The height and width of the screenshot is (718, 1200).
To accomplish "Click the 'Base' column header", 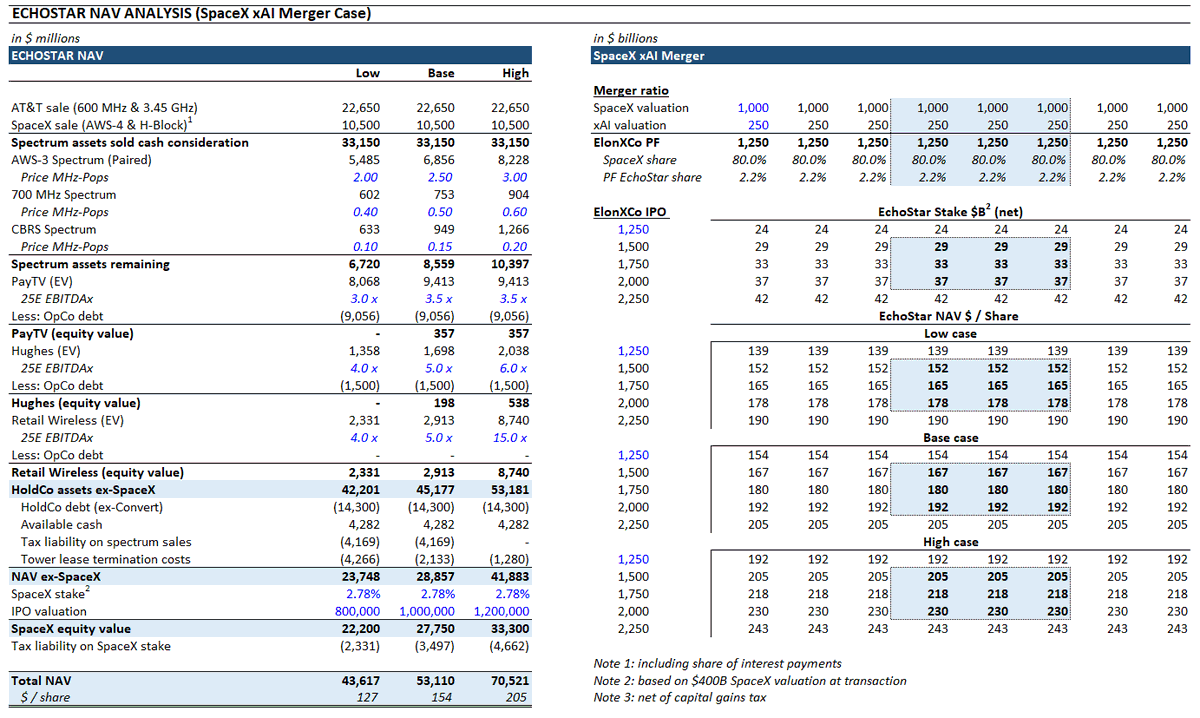I will point(441,73).
